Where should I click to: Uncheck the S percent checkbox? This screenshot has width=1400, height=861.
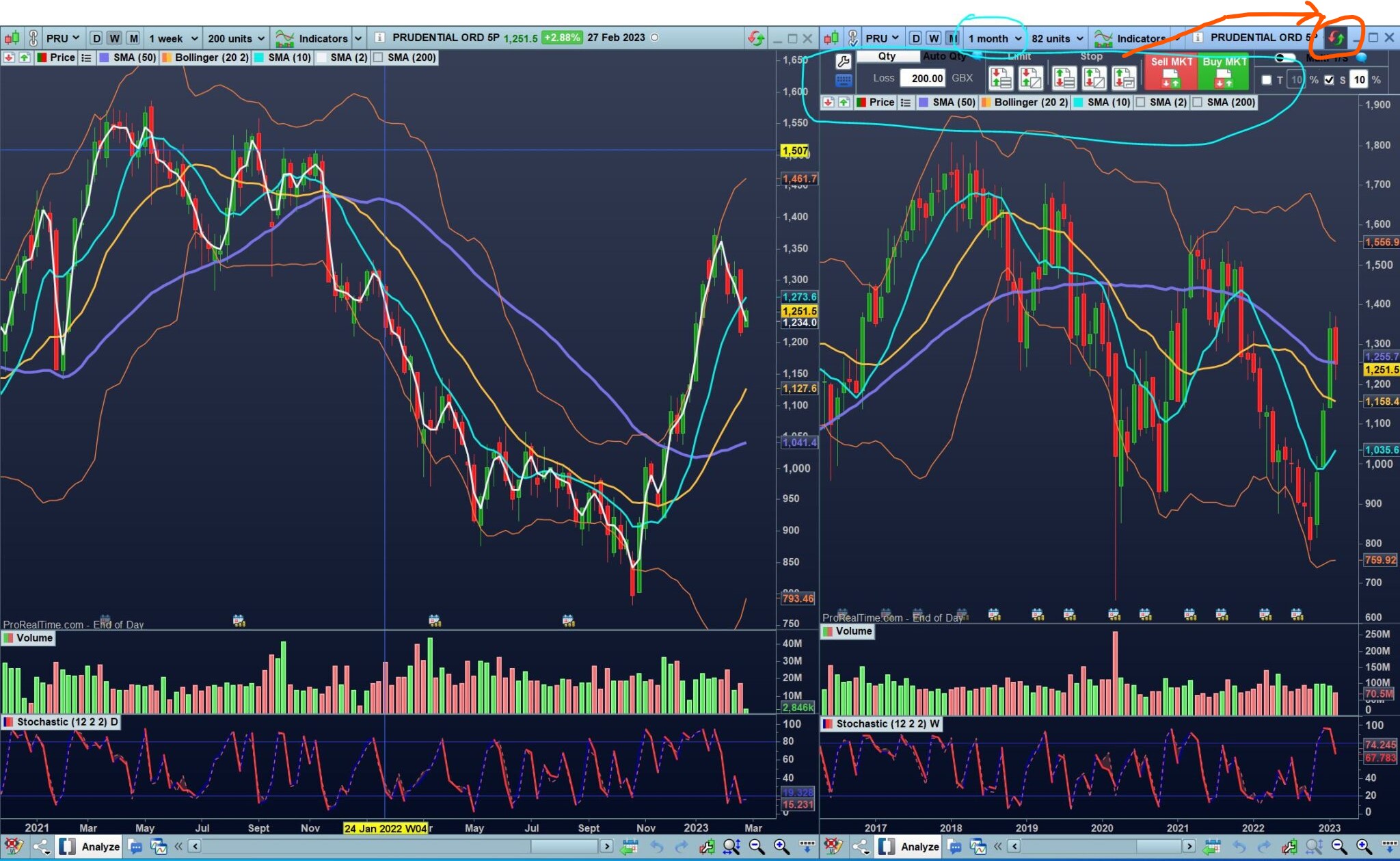[x=1329, y=80]
